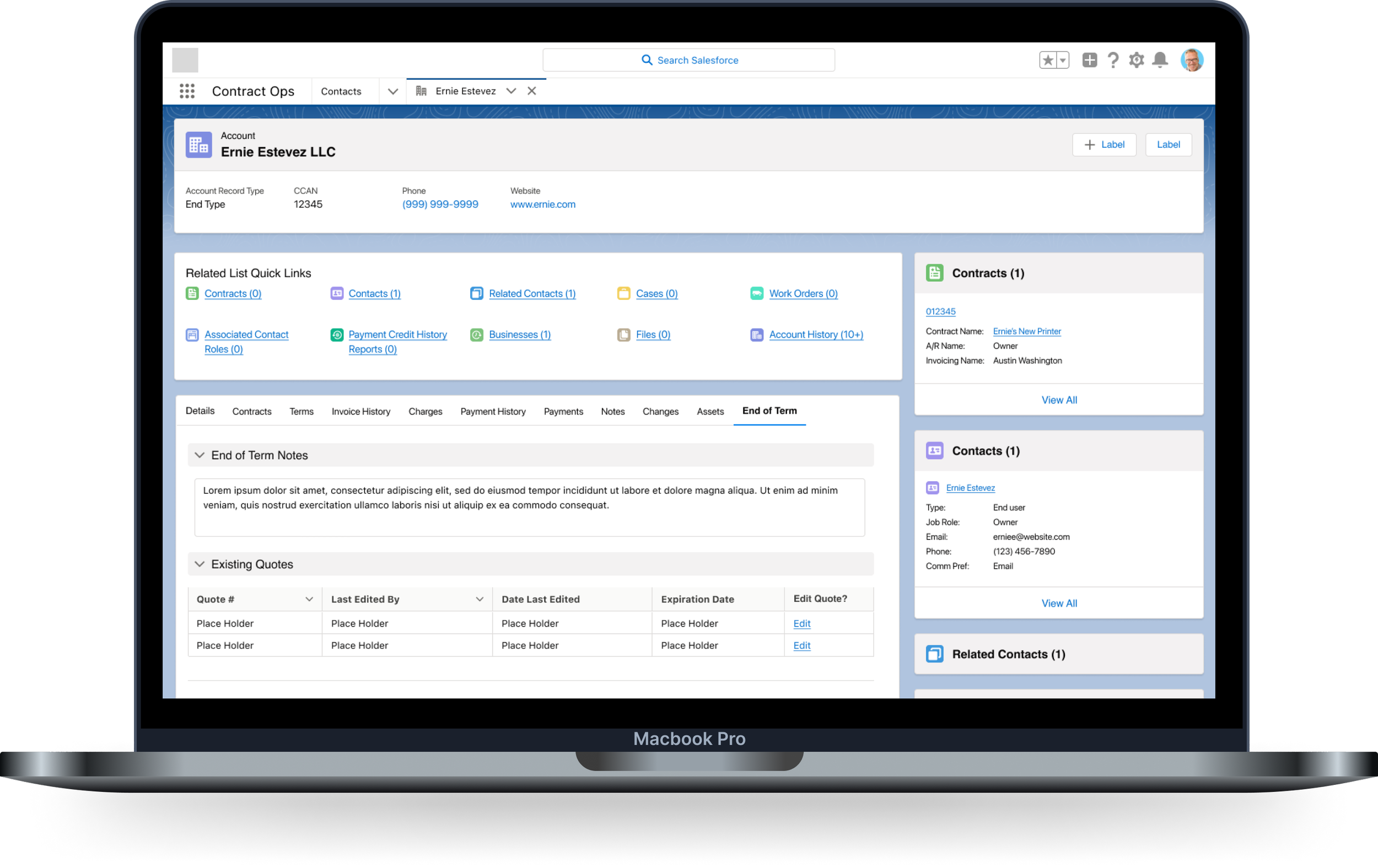Open the favorites list dropdown arrow

point(1063,60)
